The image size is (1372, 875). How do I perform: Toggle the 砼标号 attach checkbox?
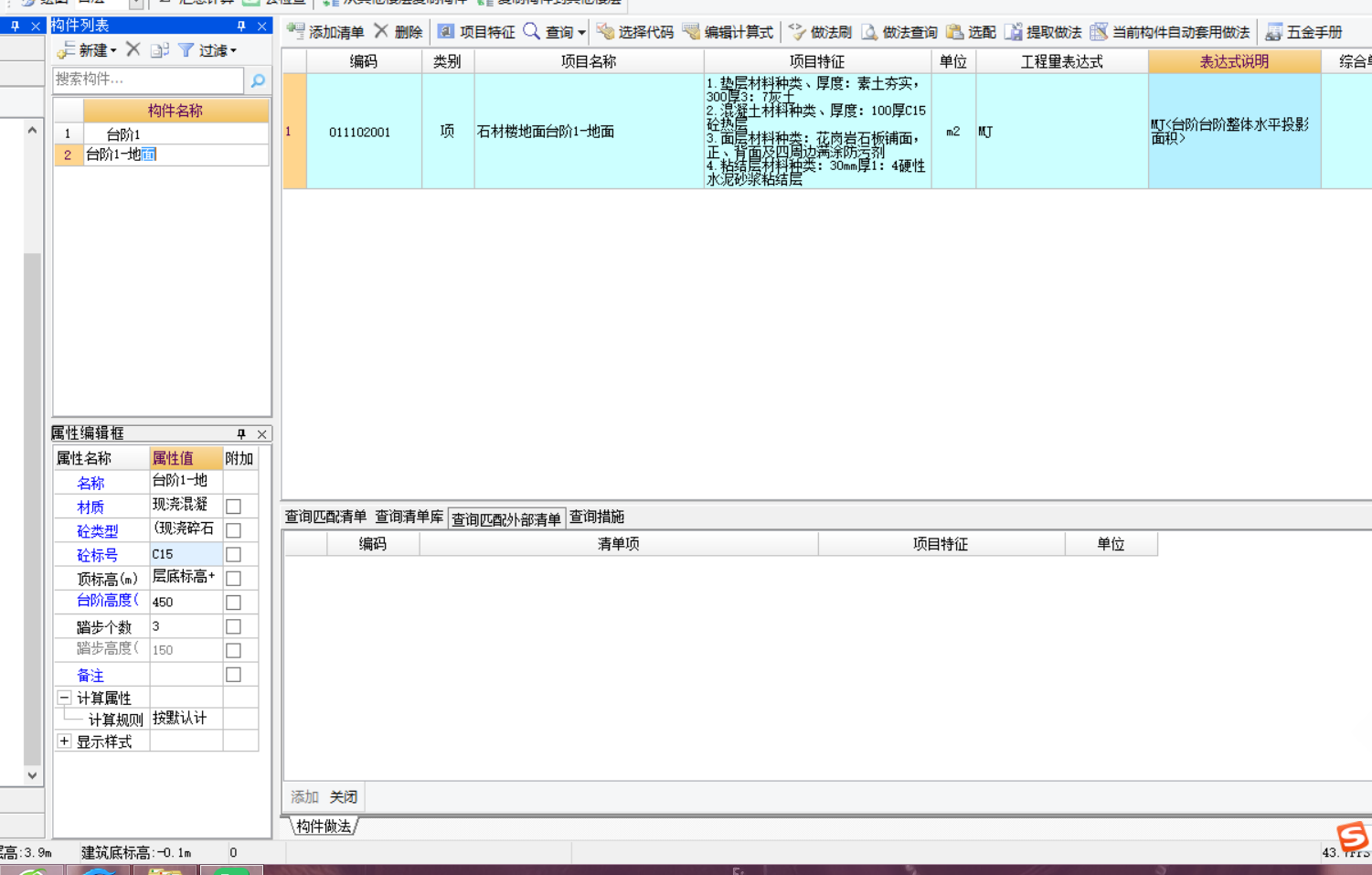click(x=234, y=554)
